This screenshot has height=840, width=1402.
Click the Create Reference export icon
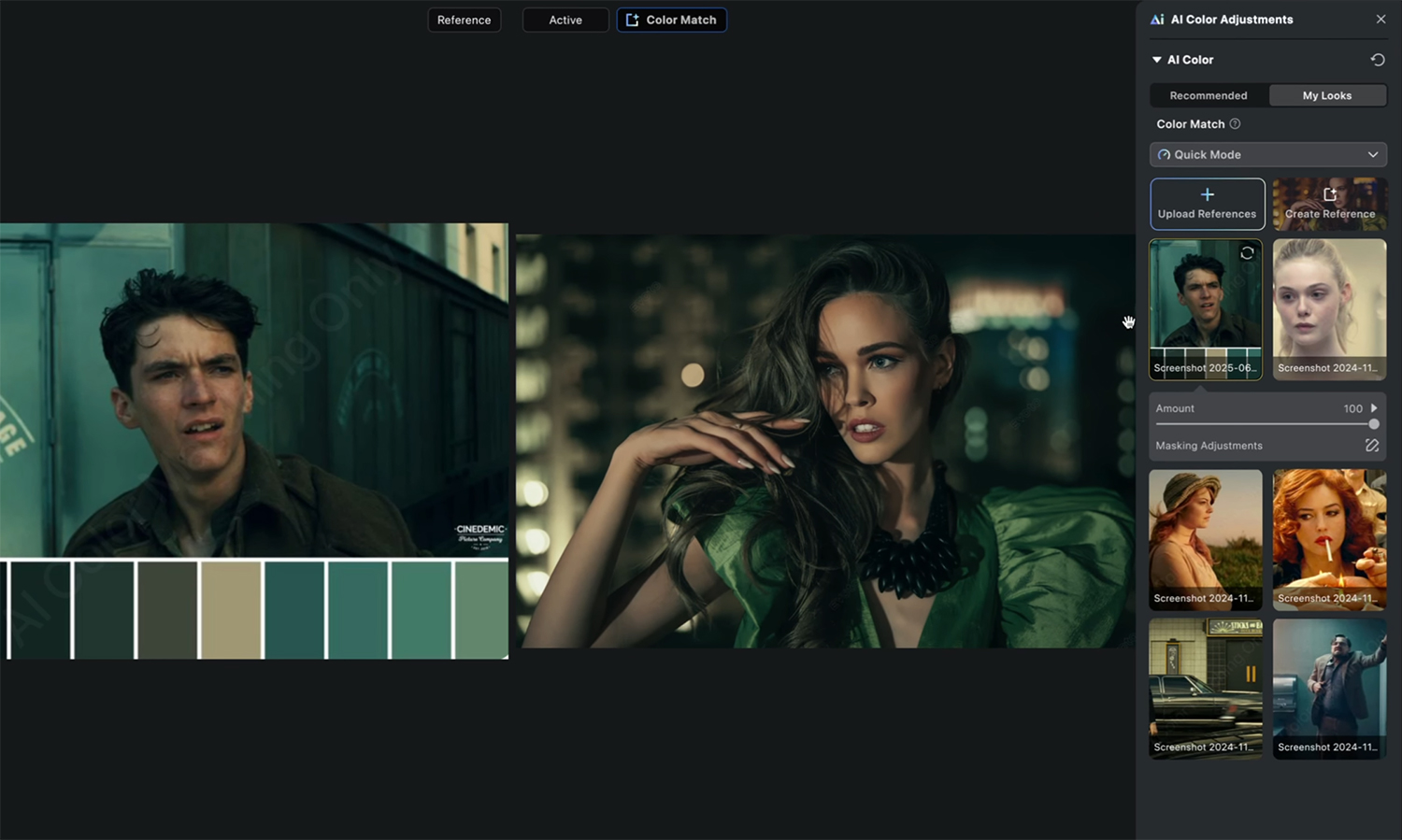1329,195
